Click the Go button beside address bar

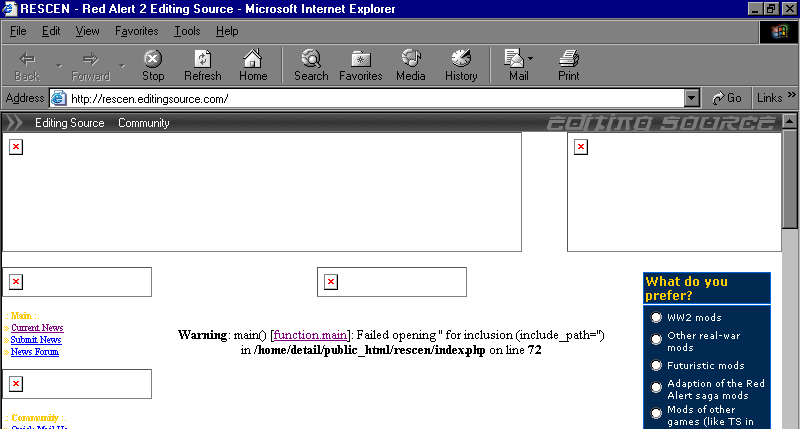(727, 98)
